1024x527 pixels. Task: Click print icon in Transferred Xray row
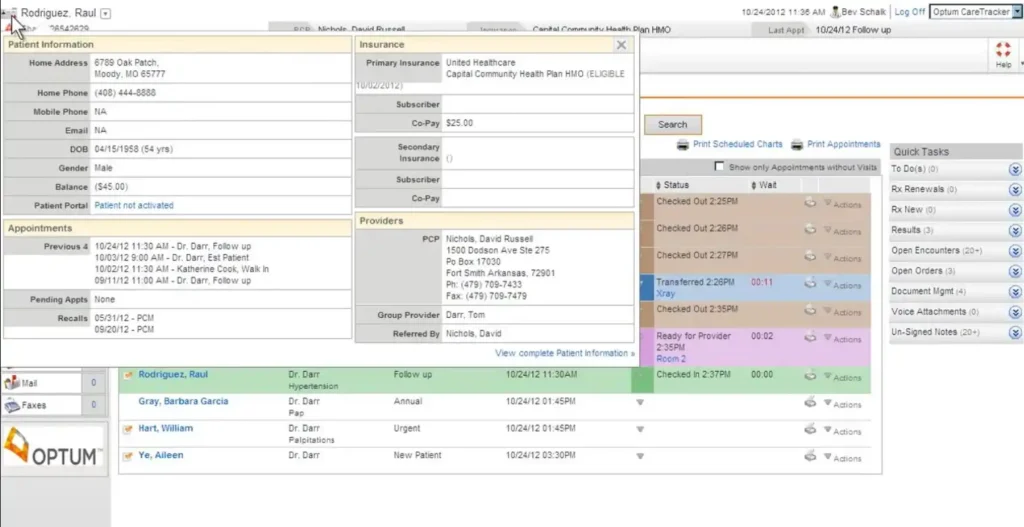pyautogui.click(x=810, y=284)
